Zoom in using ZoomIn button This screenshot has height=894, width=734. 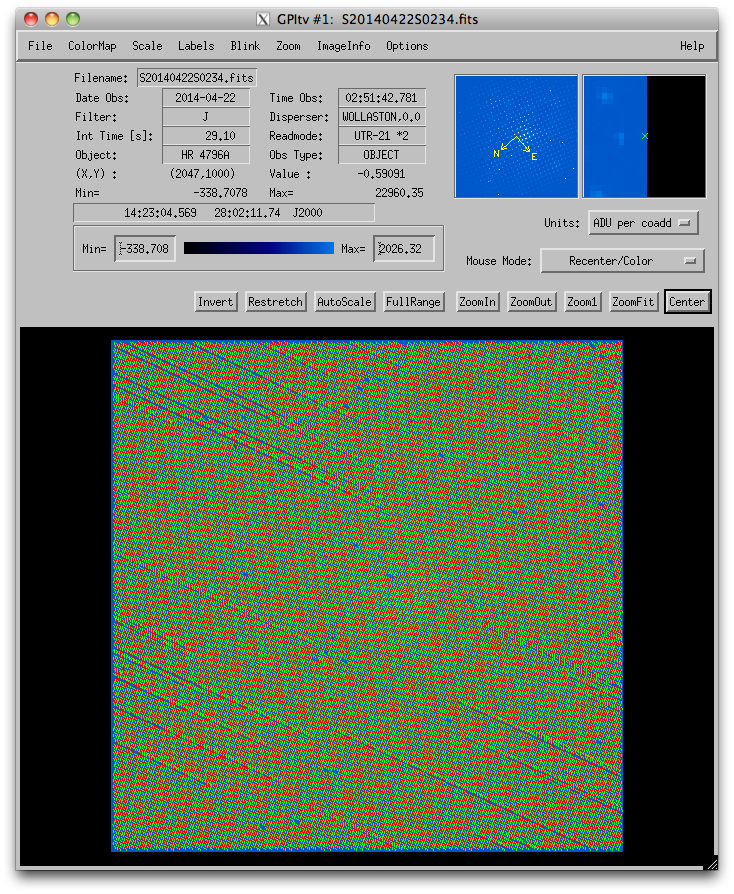pyautogui.click(x=477, y=302)
